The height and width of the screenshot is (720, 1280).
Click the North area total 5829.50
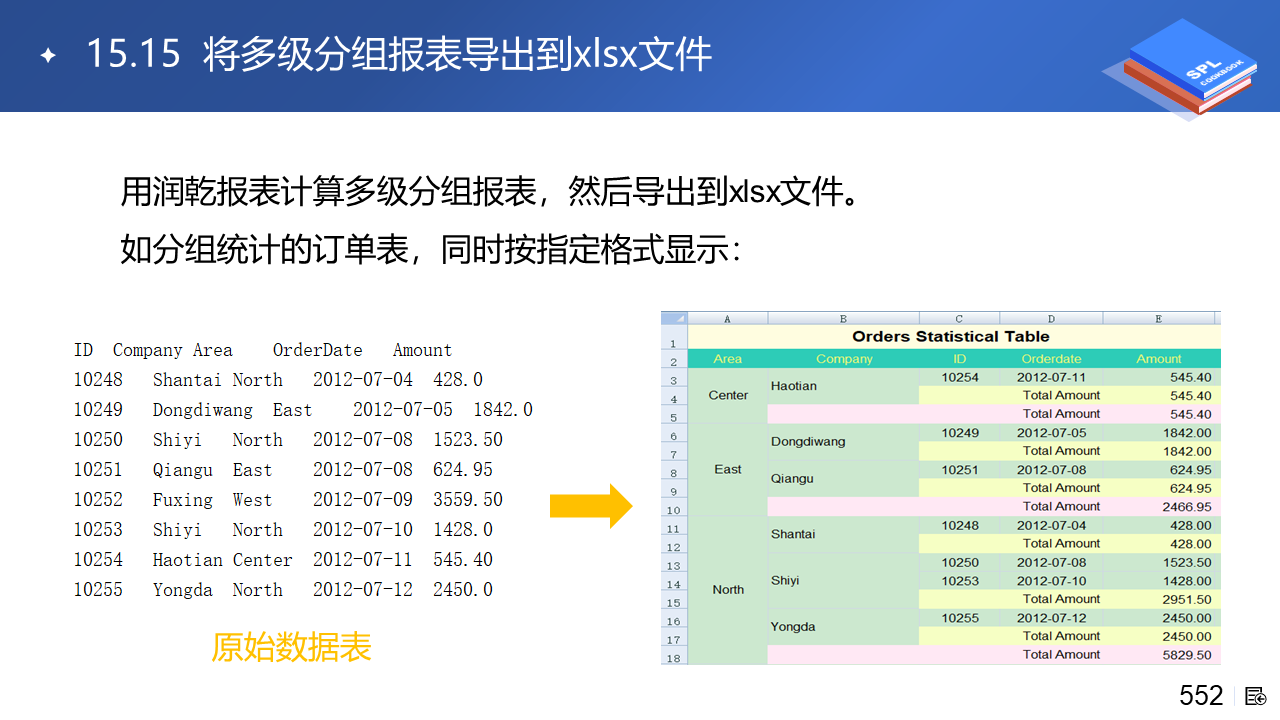(1162, 655)
